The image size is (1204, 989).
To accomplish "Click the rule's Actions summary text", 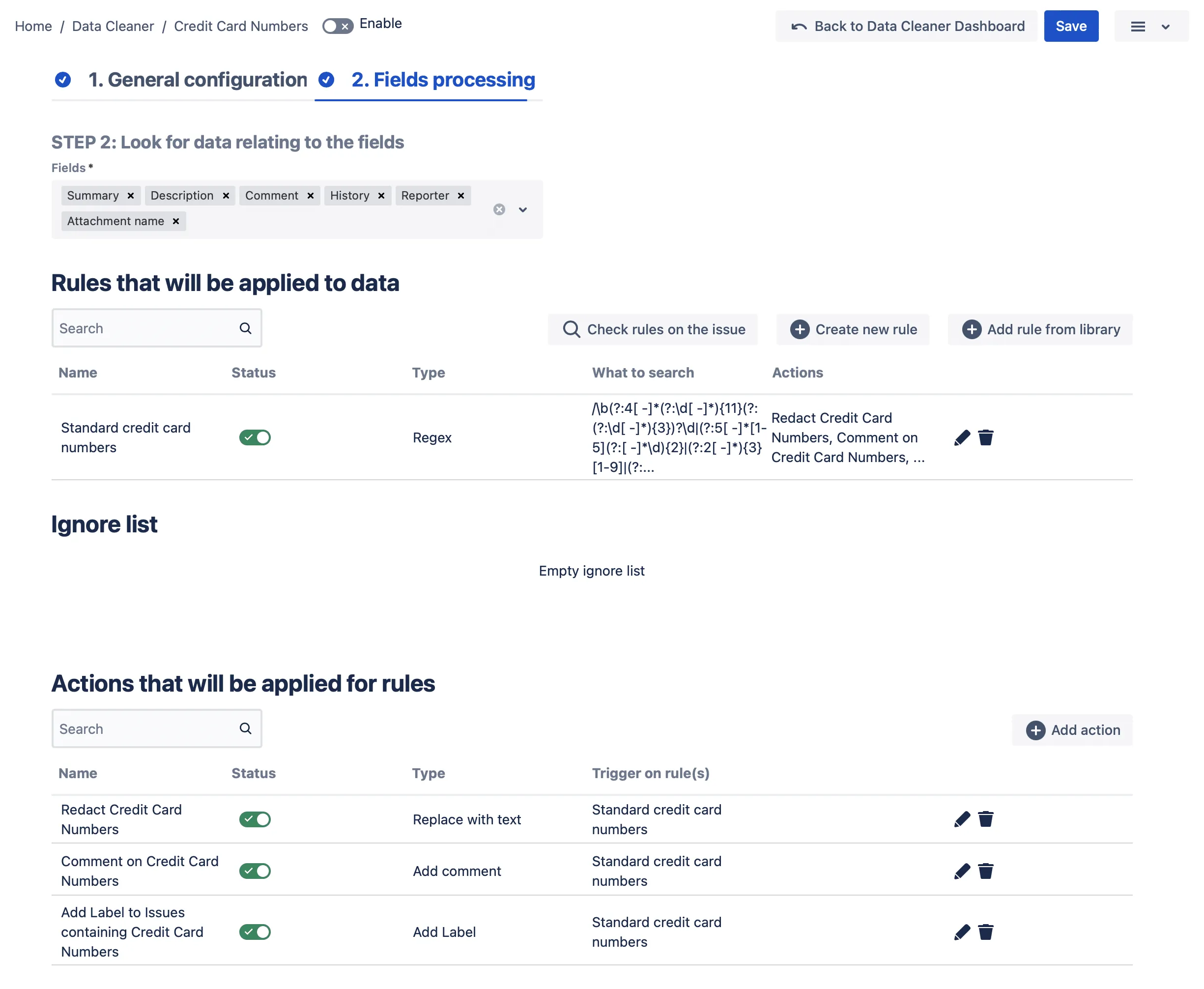I will (848, 437).
